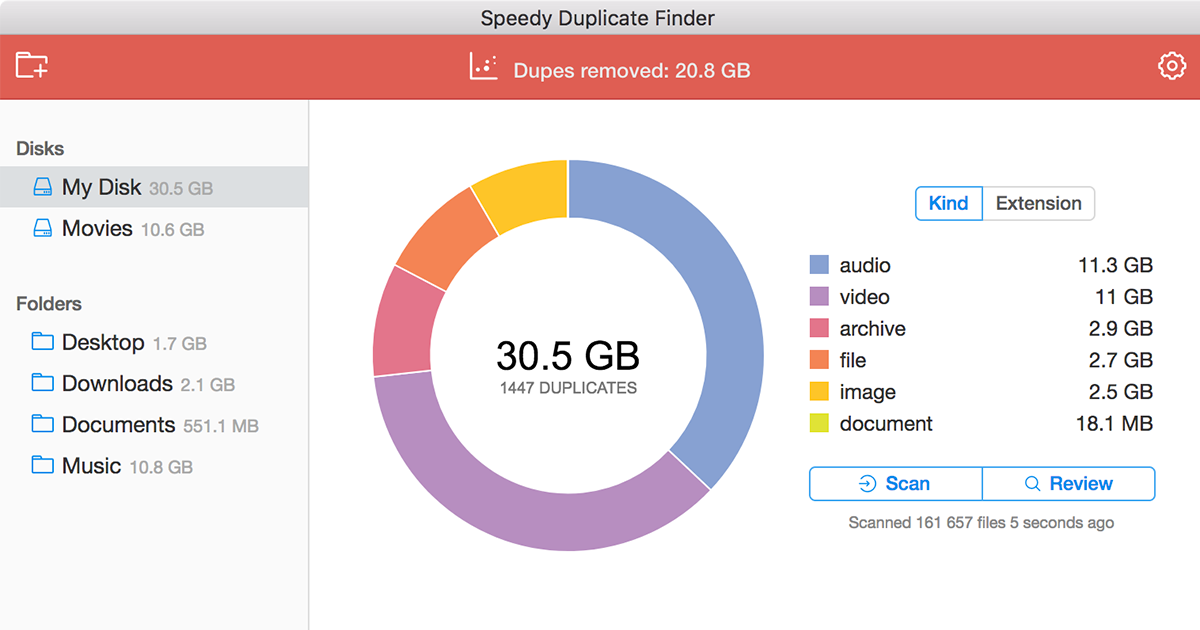Click the 'archive' legend label
1200x630 pixels.
coord(873,328)
